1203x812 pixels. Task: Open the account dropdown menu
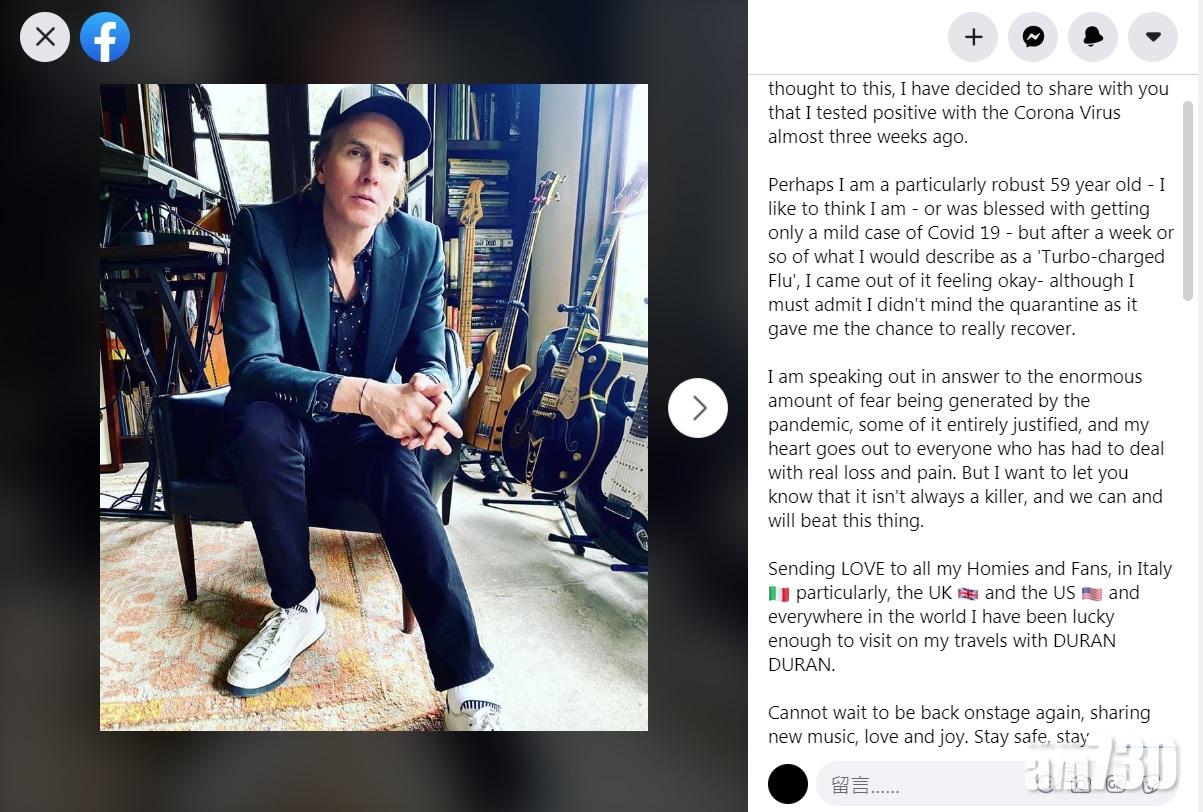(1153, 37)
